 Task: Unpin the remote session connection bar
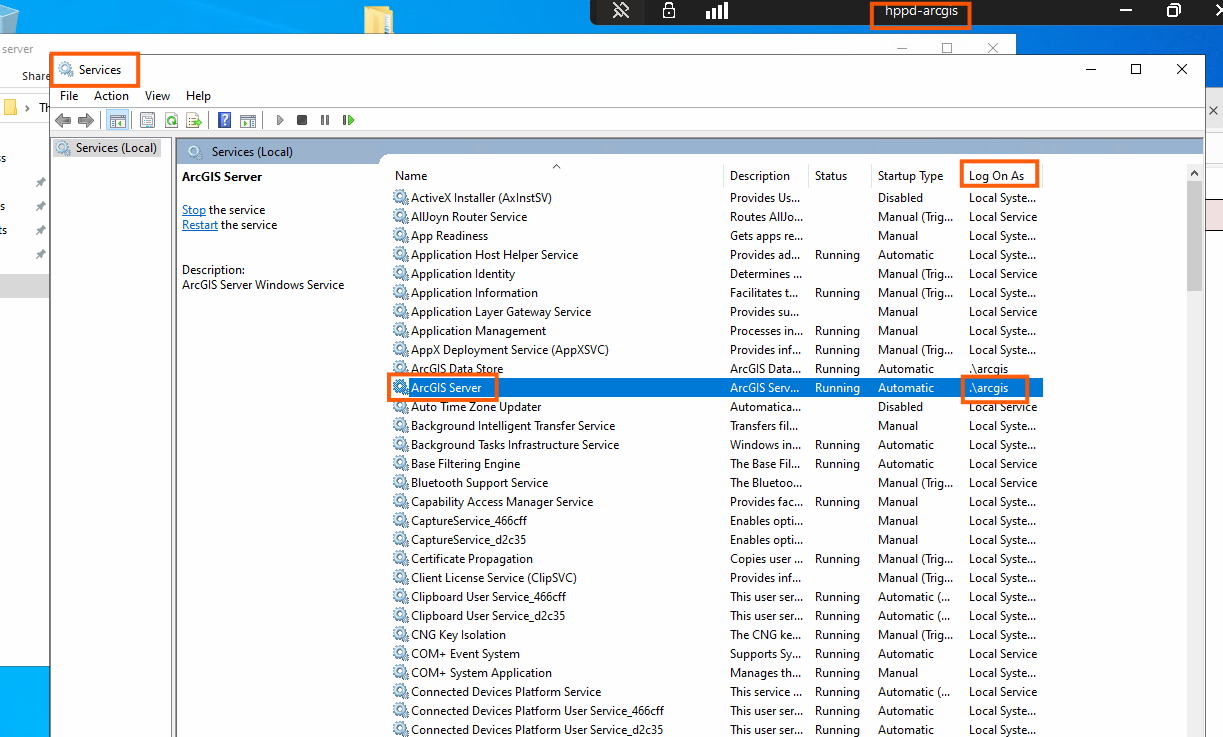click(x=621, y=11)
